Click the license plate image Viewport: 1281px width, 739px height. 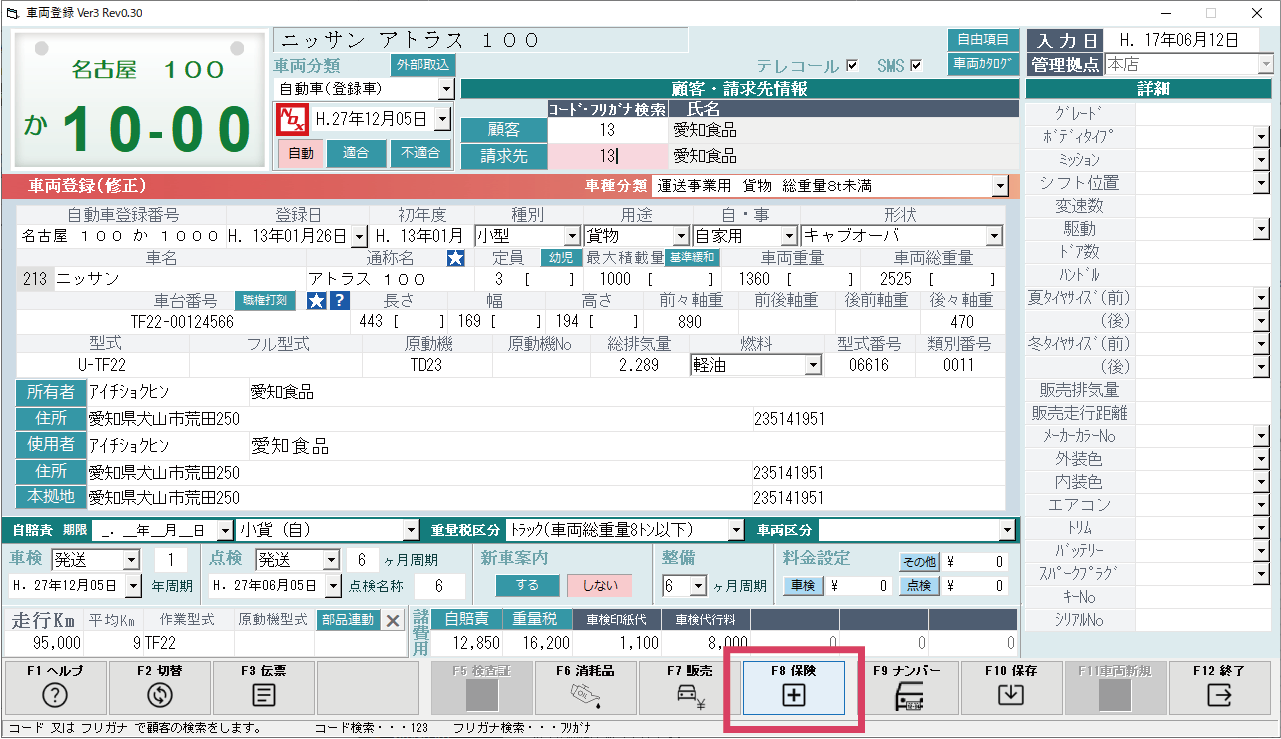tap(139, 102)
